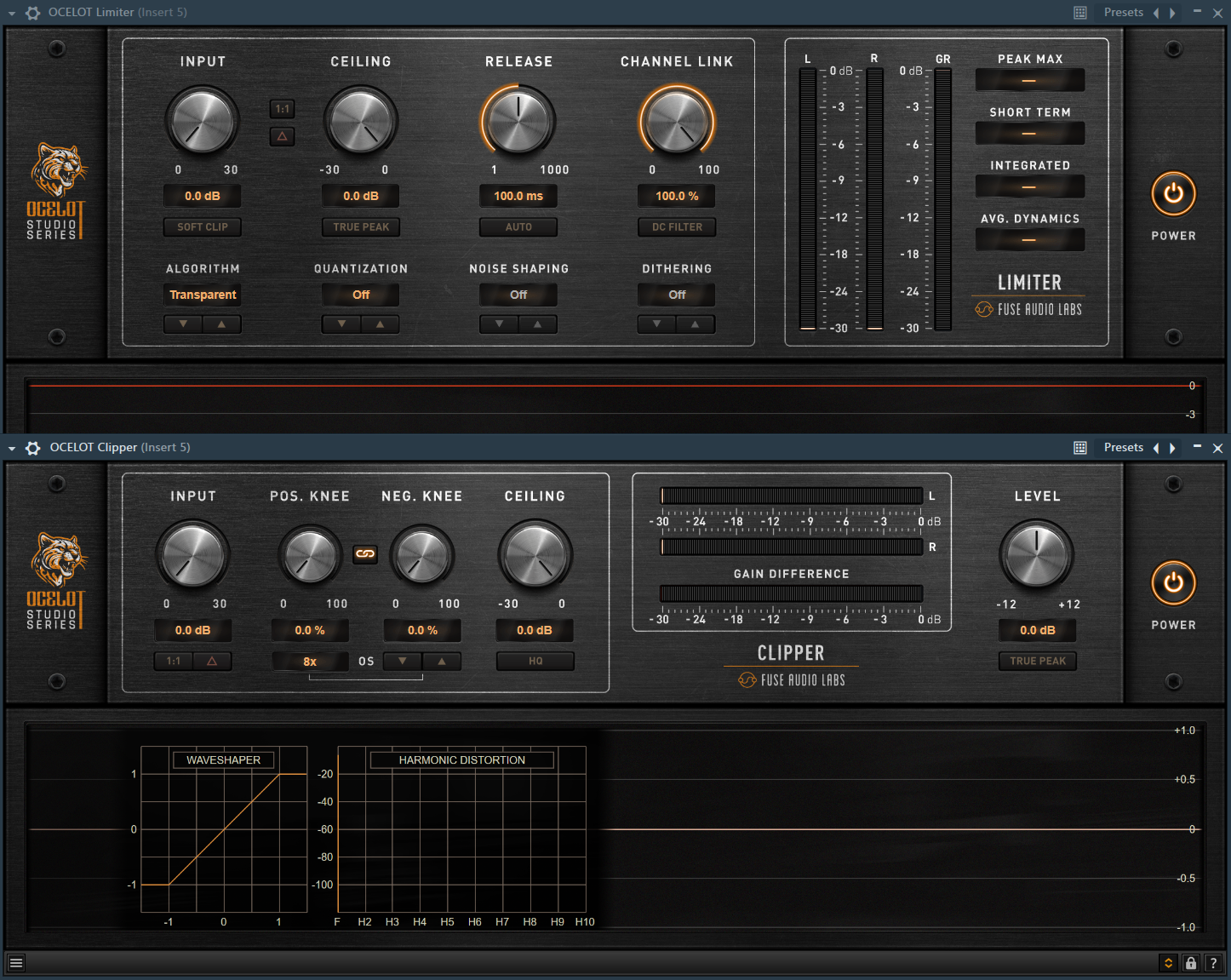Turn on Auto release mode
The image size is (1231, 980).
pos(518,226)
